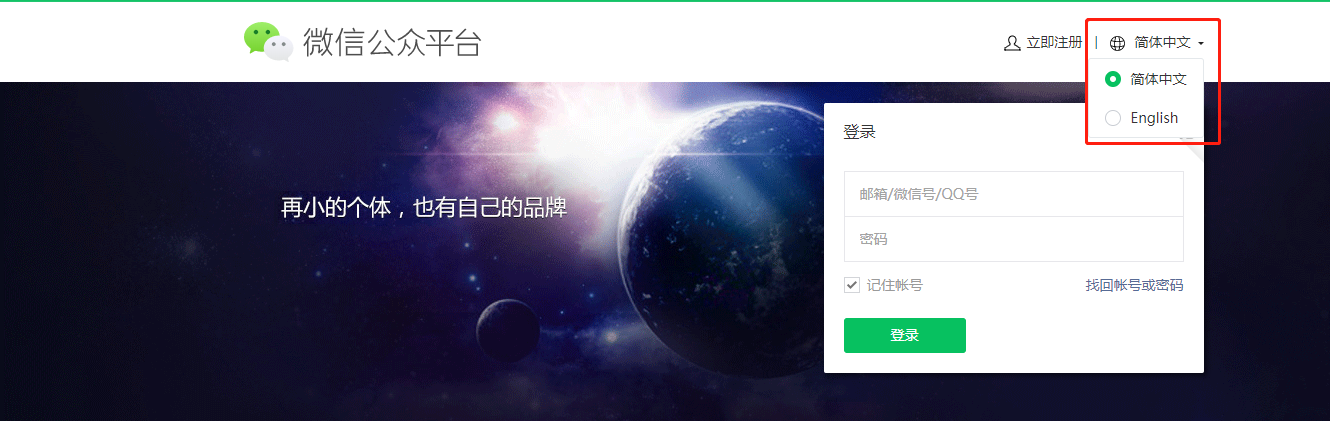Click the green 登录 button

(x=905, y=335)
